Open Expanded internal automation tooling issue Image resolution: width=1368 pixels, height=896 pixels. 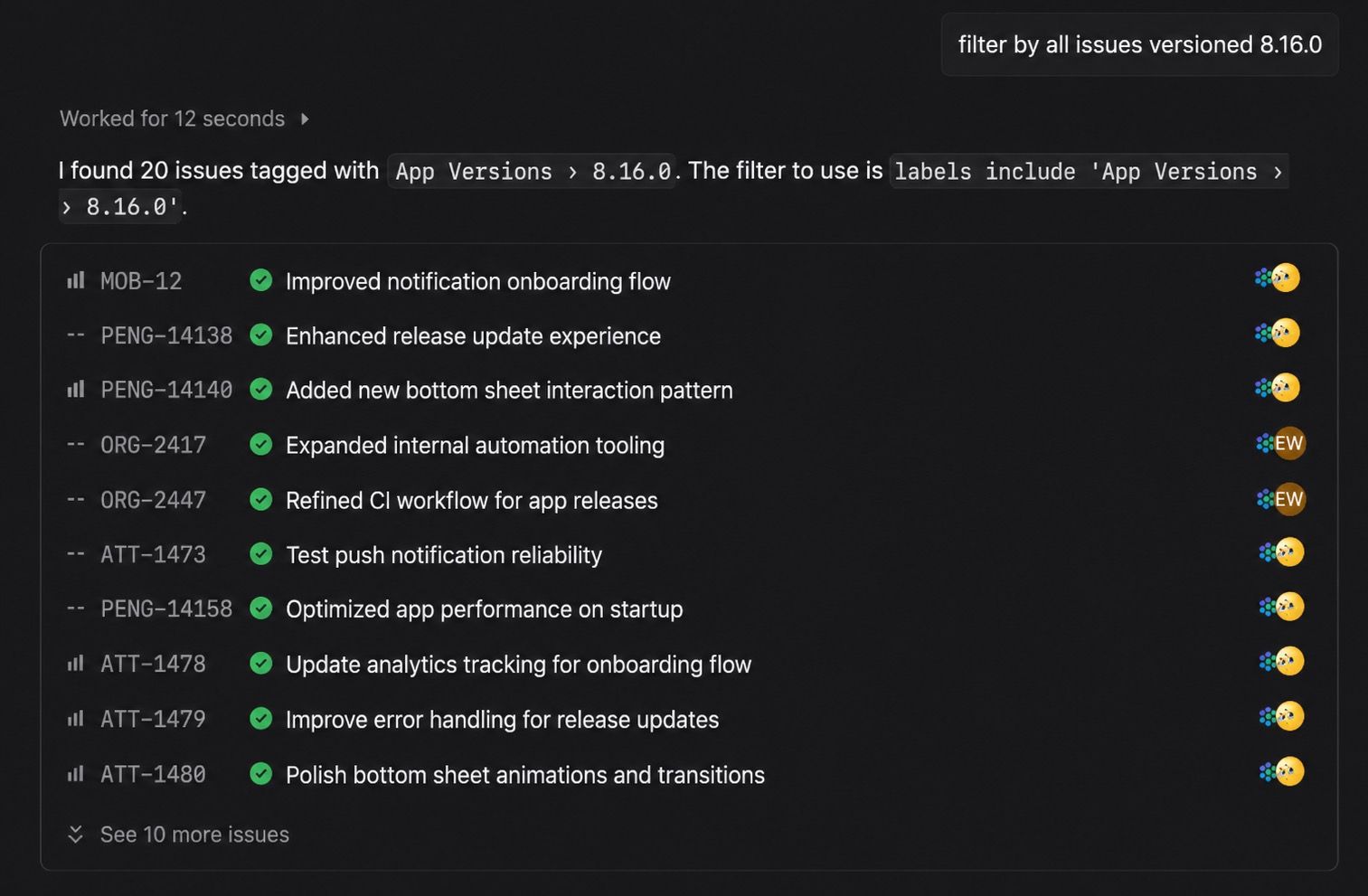click(475, 445)
